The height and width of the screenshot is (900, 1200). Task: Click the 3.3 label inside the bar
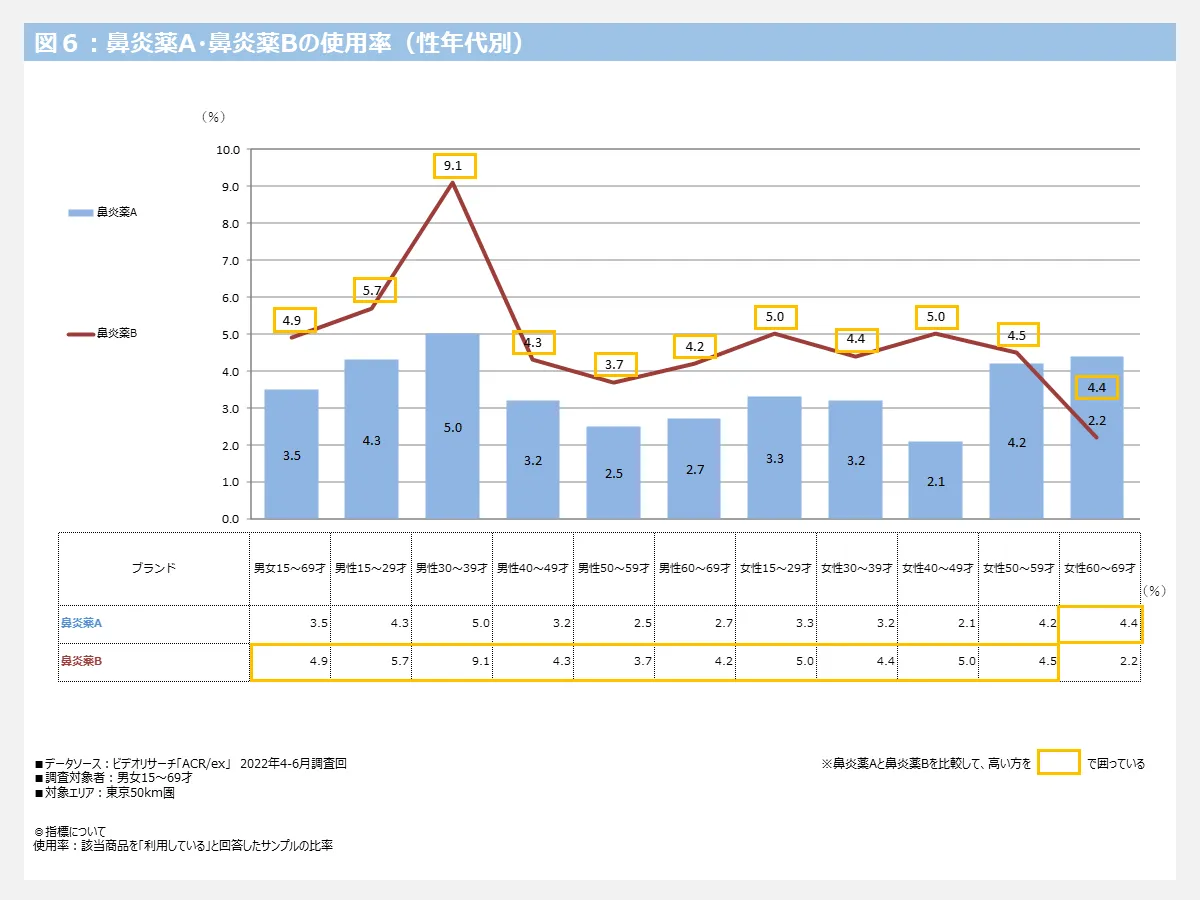tap(775, 459)
